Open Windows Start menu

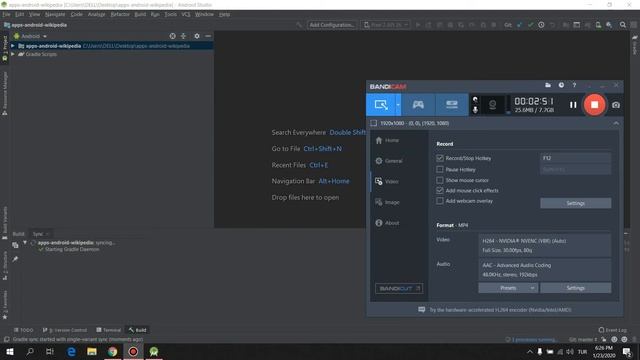[9, 351]
